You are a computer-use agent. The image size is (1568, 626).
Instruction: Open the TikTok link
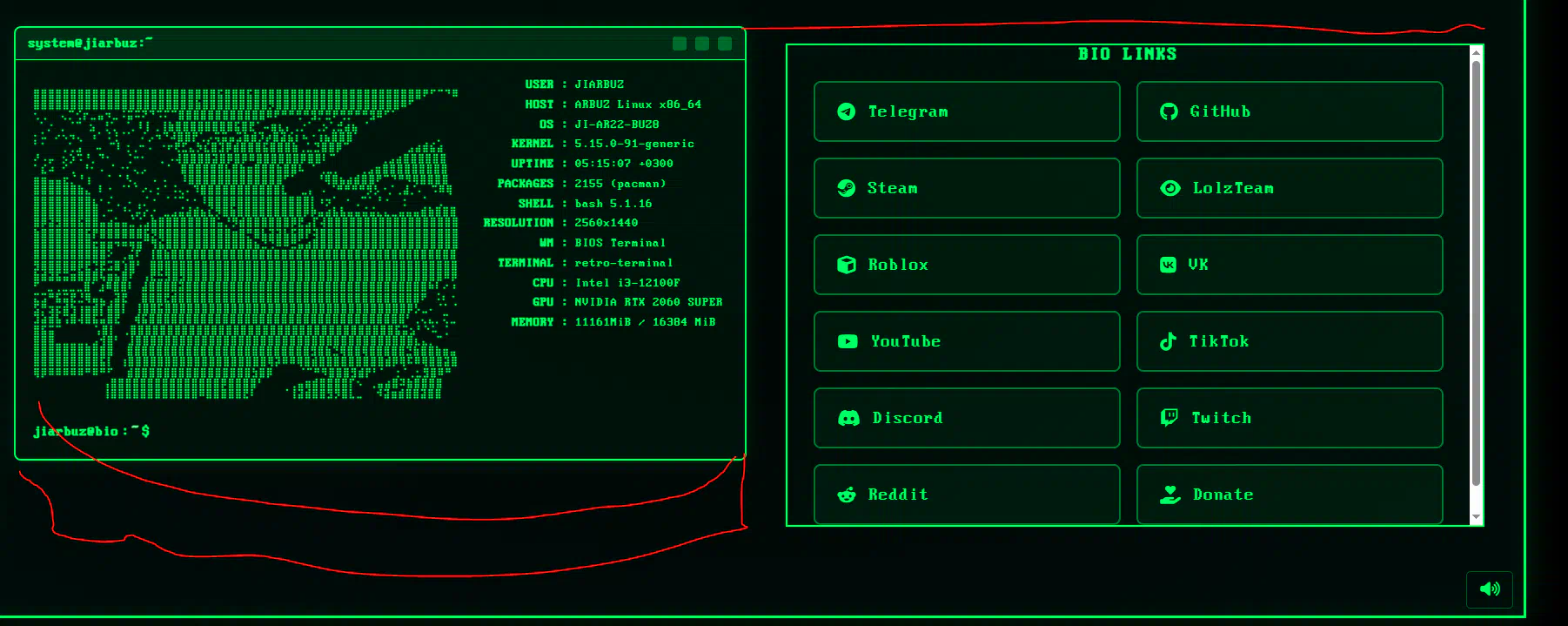point(1290,341)
